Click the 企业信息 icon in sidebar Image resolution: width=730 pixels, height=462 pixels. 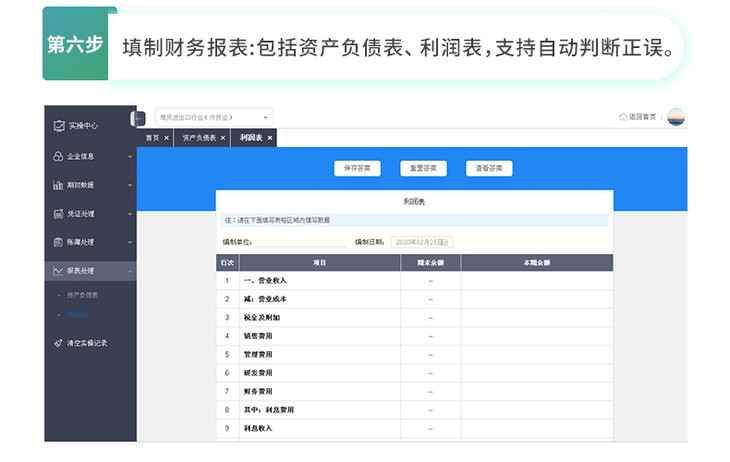point(58,156)
